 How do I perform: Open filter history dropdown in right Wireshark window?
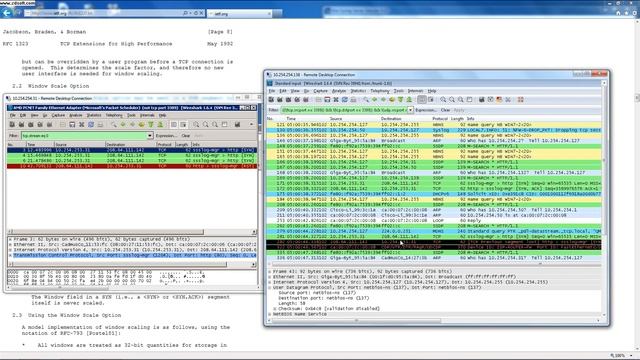[x=410, y=110]
